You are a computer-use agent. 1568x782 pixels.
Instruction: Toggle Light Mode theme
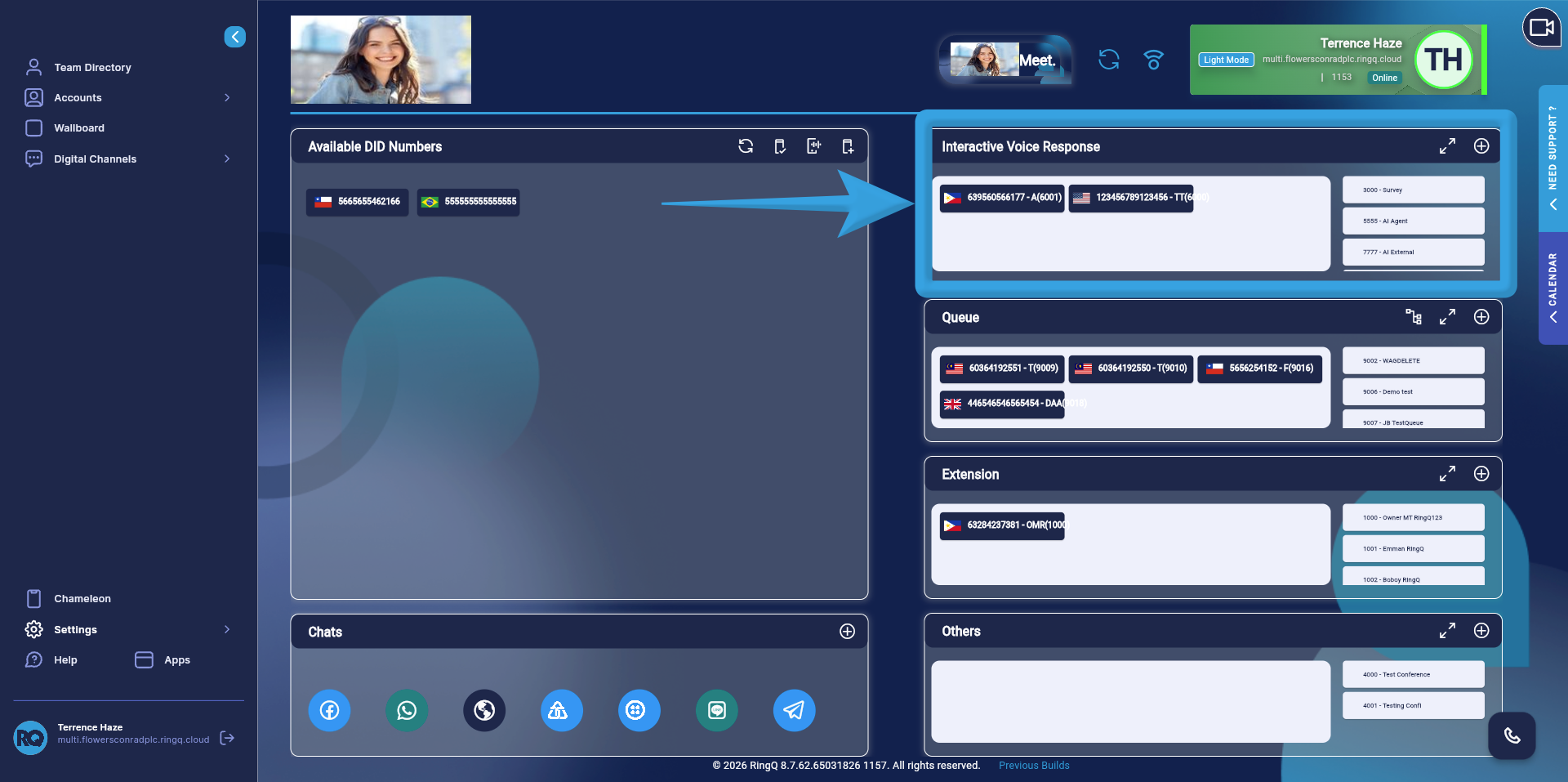click(x=1226, y=60)
